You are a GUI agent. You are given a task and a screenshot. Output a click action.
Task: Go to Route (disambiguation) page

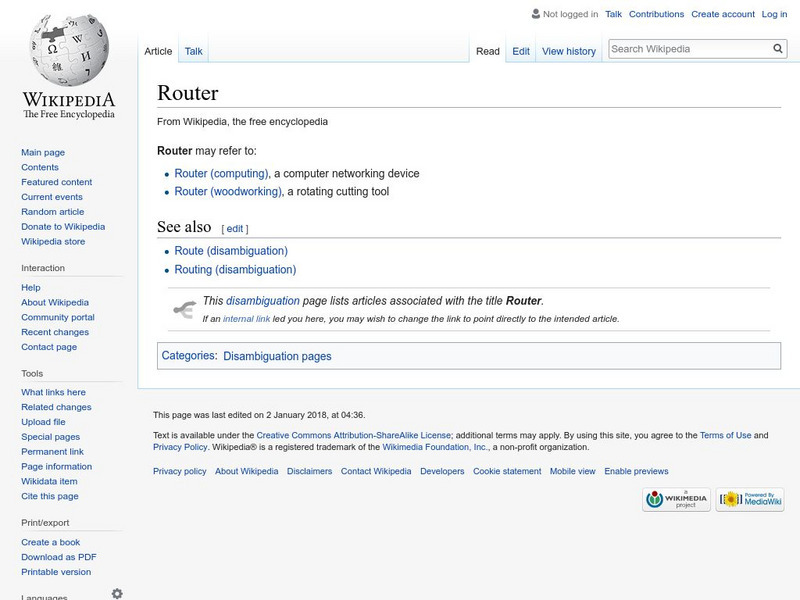(231, 251)
